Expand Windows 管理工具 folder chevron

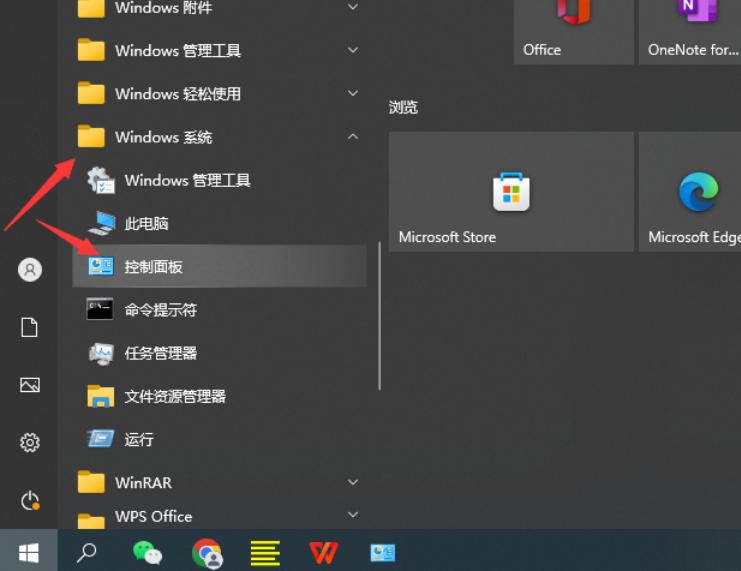pyautogui.click(x=353, y=50)
